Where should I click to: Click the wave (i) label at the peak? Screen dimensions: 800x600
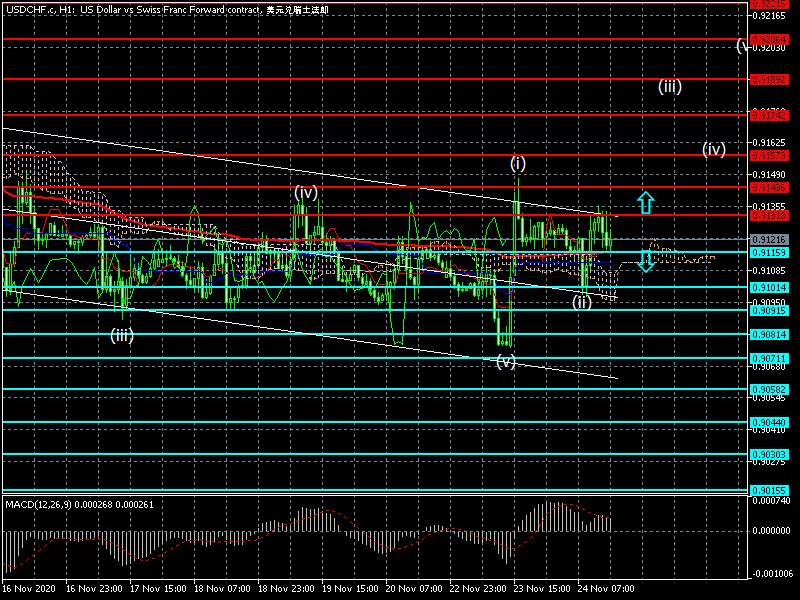pyautogui.click(x=517, y=163)
